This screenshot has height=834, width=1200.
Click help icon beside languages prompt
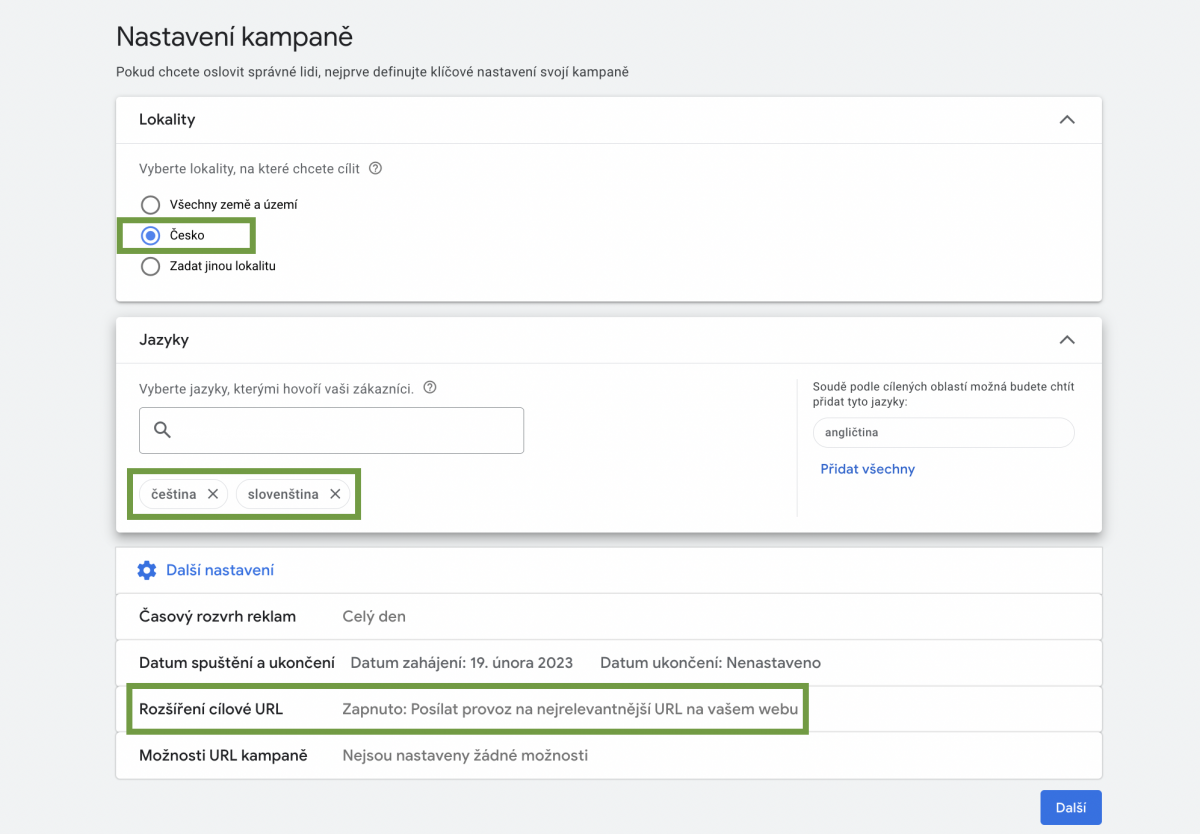click(430, 388)
